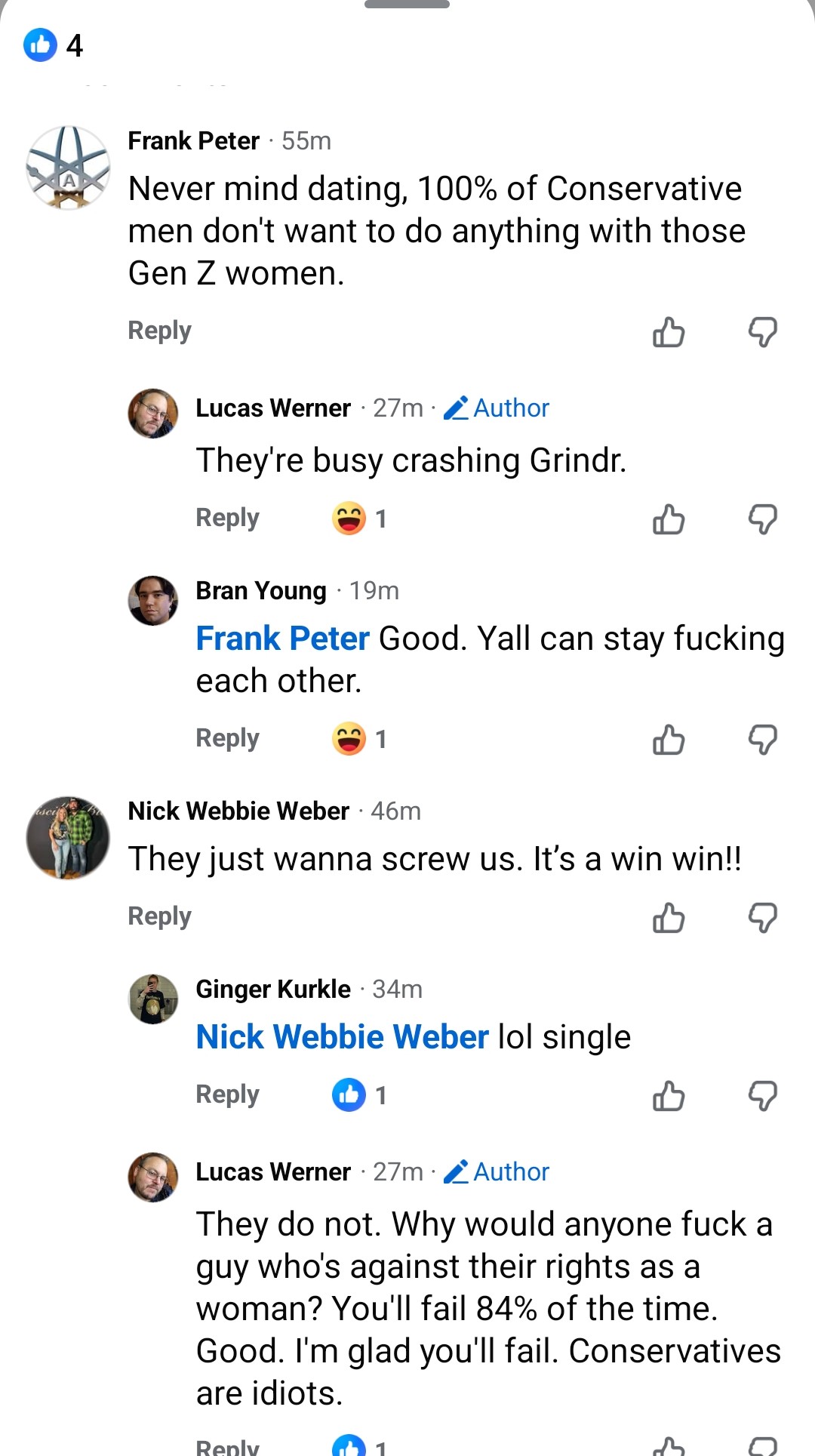Open the post's 4 likes reaction list
Viewport: 815px width, 1456px height.
point(53,45)
